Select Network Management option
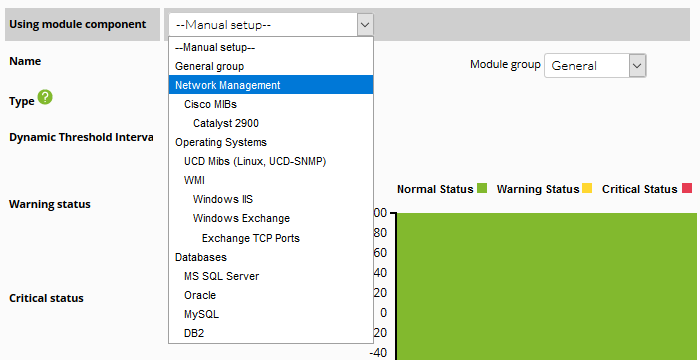Image resolution: width=700 pixels, height=360 pixels. [x=271, y=85]
